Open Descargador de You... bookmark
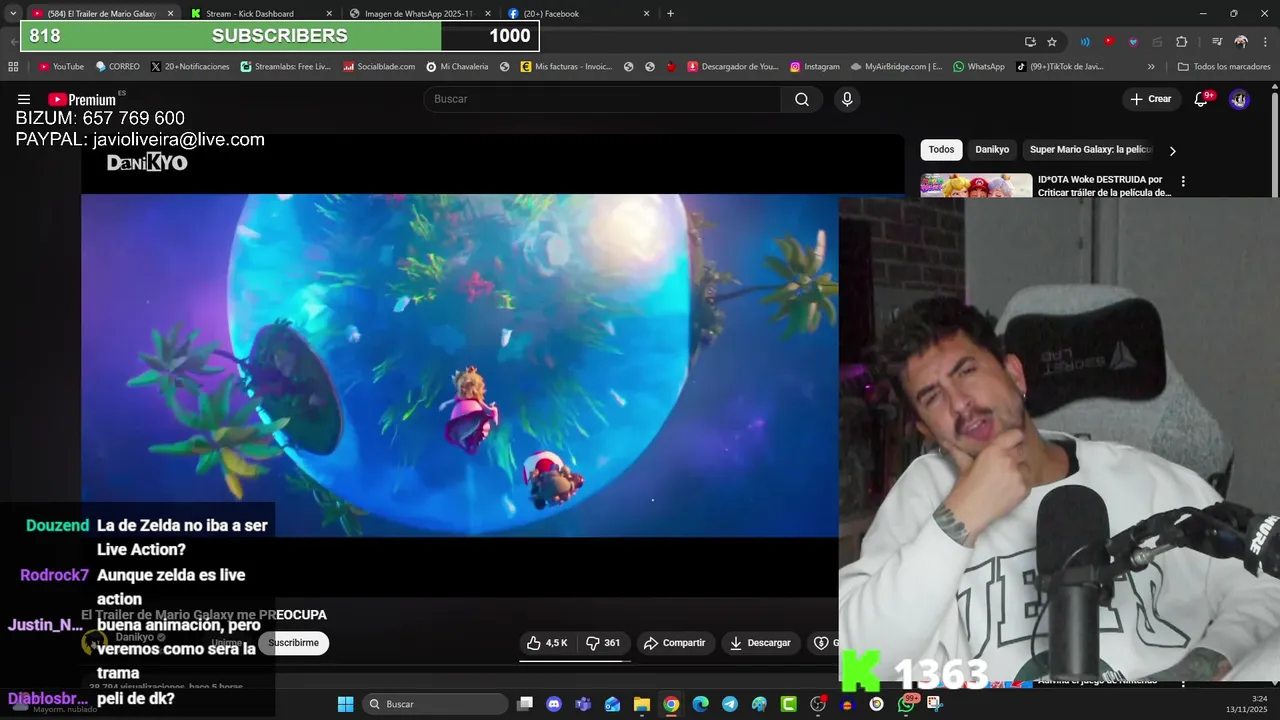1280x720 pixels. point(733,67)
